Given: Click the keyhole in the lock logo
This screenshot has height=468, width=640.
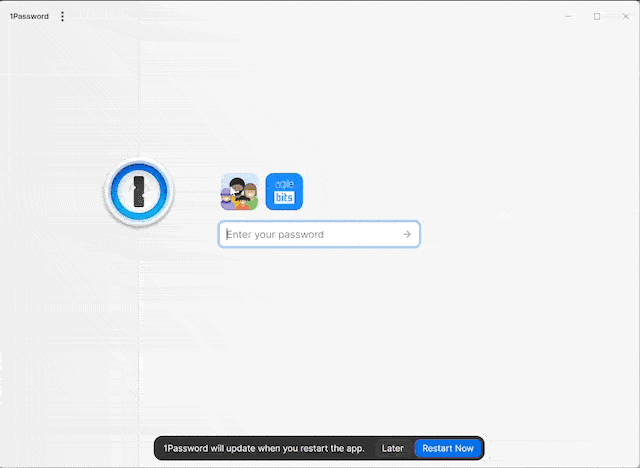Looking at the screenshot, I should [x=139, y=192].
